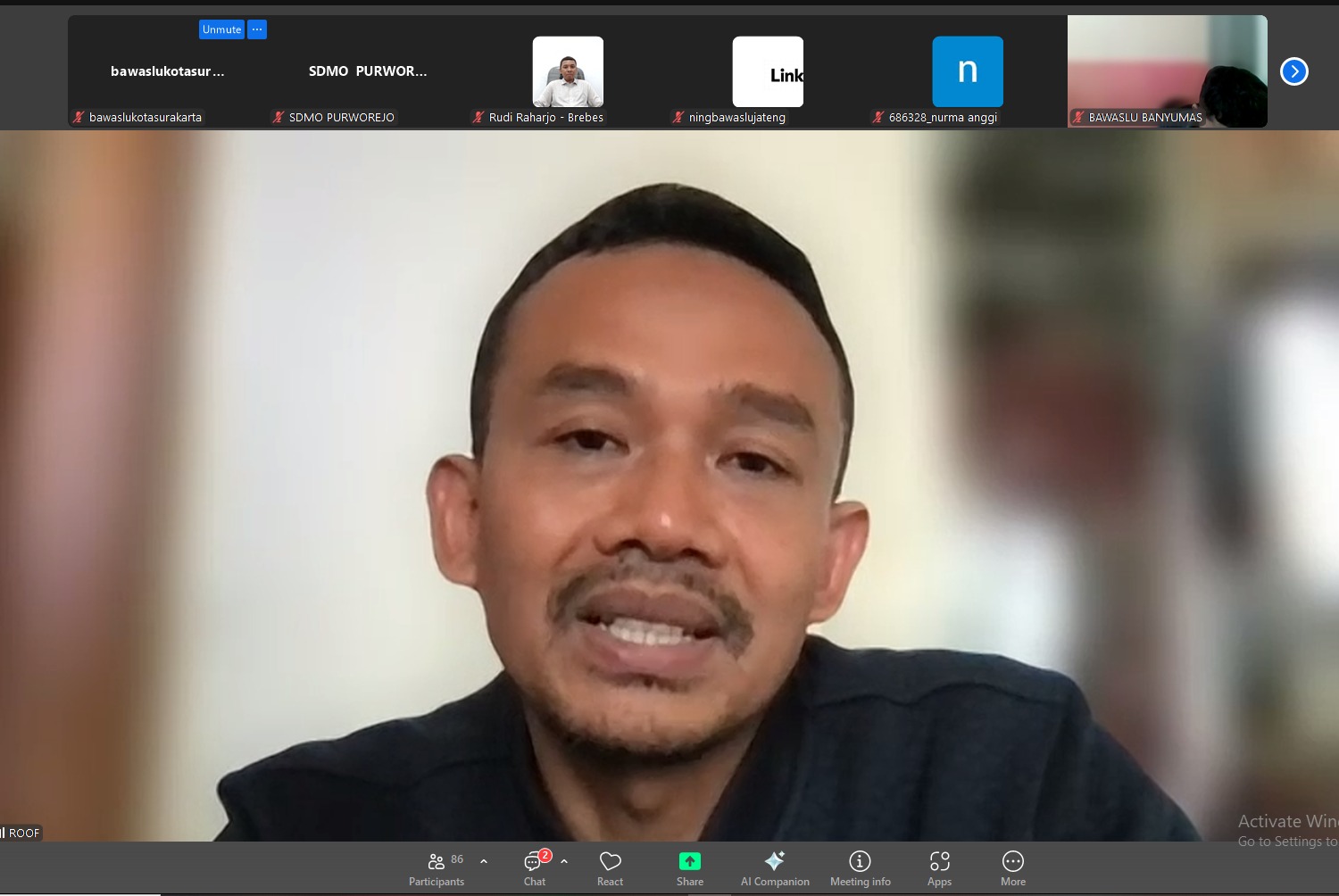The image size is (1339, 896).
Task: Advance to the next gallery page with the arrow
Action: pyautogui.click(x=1294, y=71)
